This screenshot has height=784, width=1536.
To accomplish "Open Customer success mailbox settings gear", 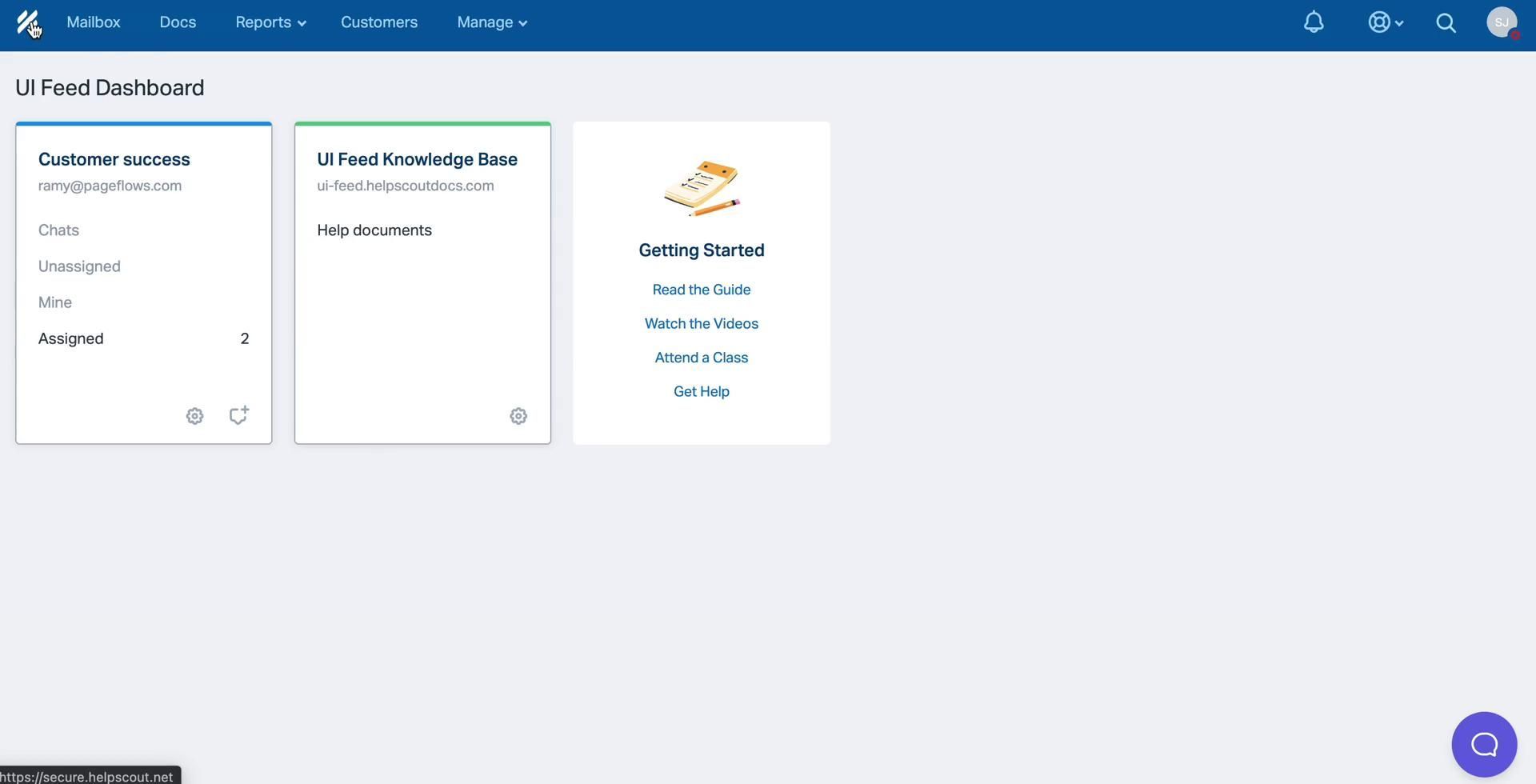I will tap(194, 416).
